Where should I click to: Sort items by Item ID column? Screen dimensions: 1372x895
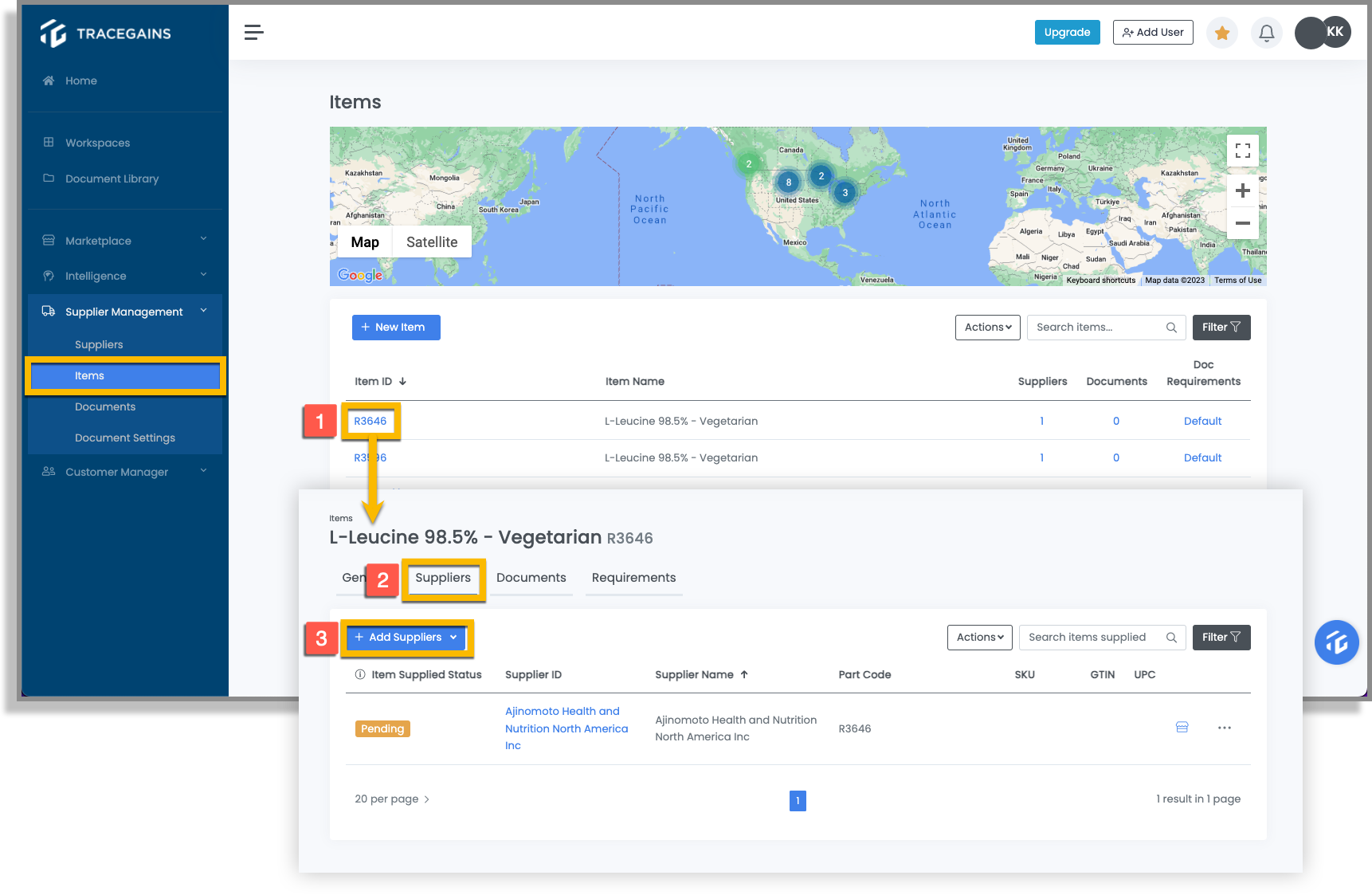click(381, 381)
